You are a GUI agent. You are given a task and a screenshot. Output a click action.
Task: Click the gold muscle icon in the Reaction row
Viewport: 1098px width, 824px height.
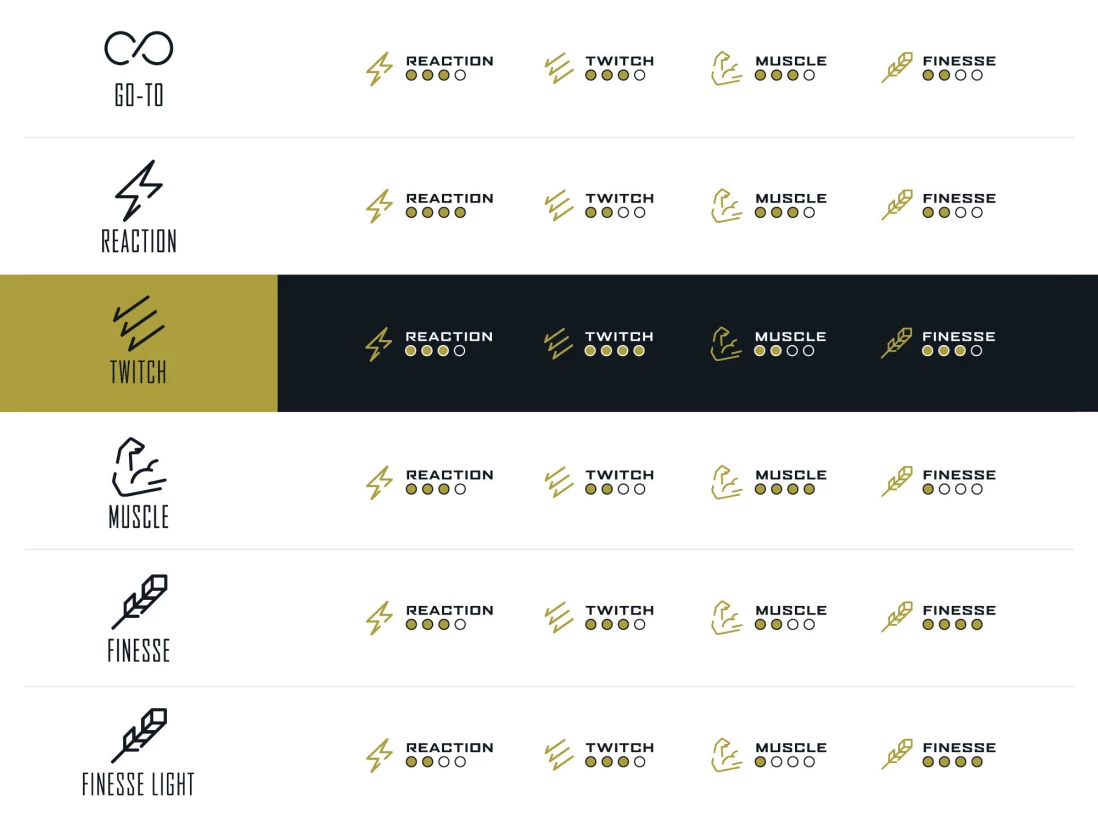point(727,206)
